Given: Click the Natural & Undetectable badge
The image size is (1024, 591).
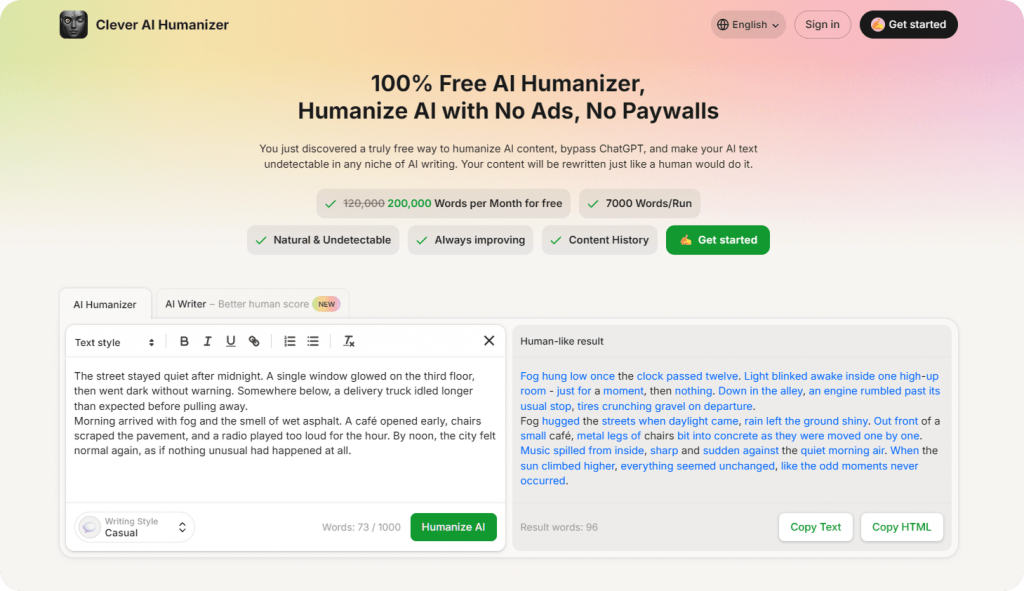Looking at the screenshot, I should [323, 240].
